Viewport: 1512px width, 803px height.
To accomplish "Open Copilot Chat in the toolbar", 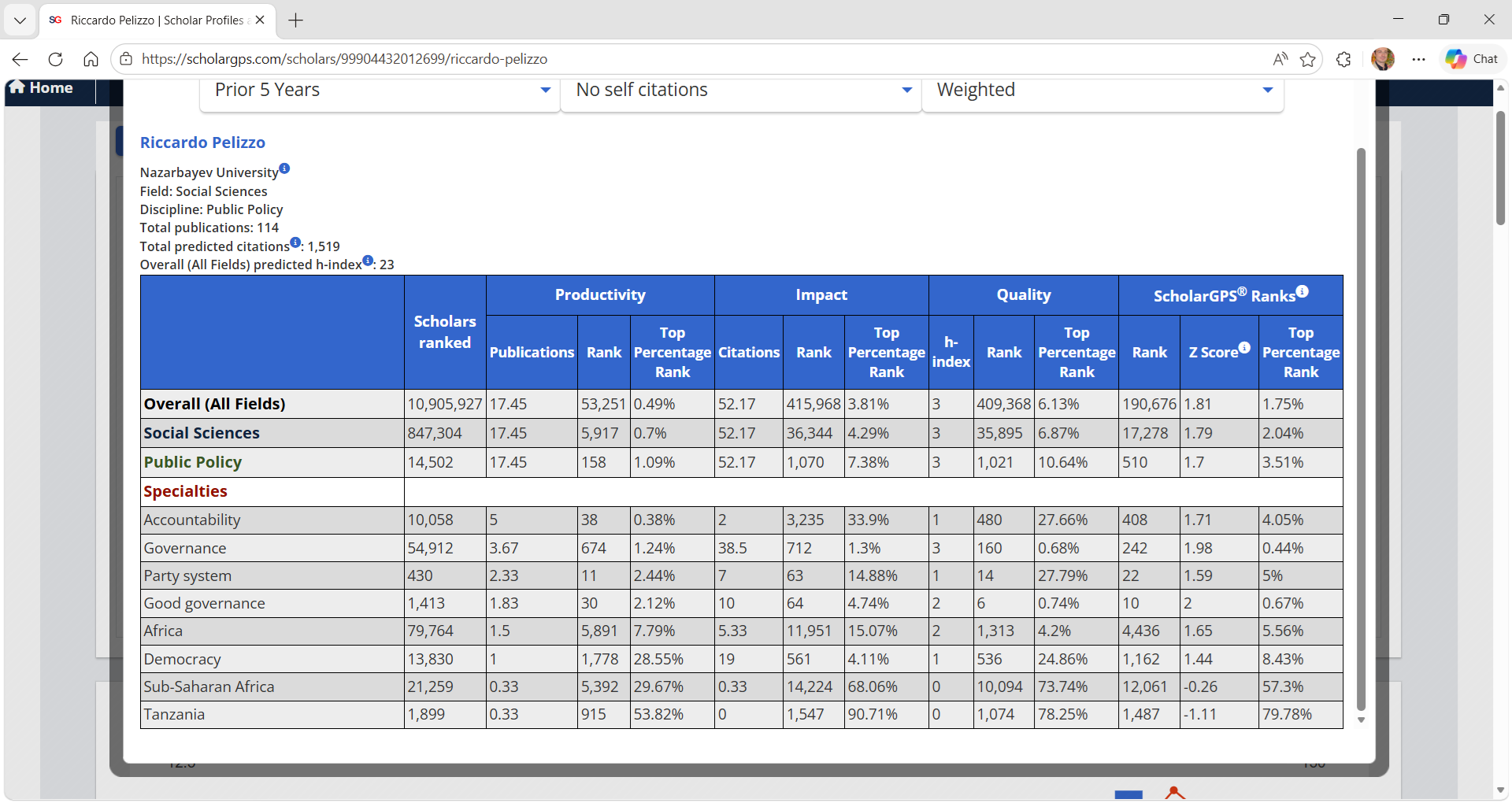I will (1472, 59).
